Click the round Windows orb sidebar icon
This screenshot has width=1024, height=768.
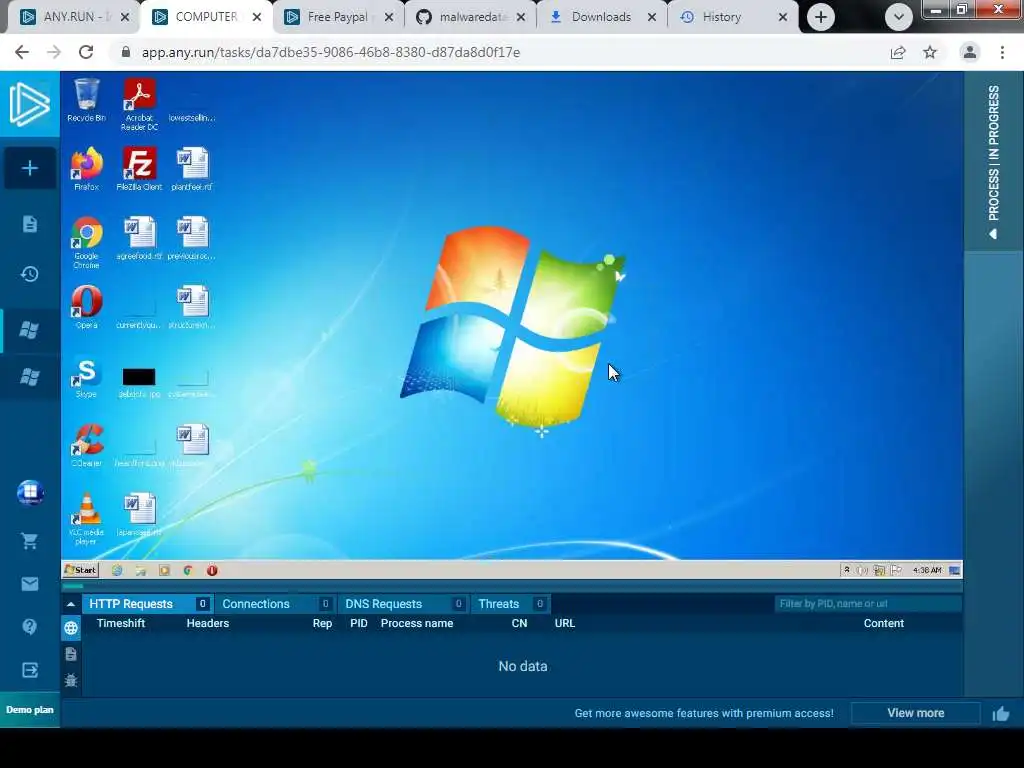[x=30, y=492]
